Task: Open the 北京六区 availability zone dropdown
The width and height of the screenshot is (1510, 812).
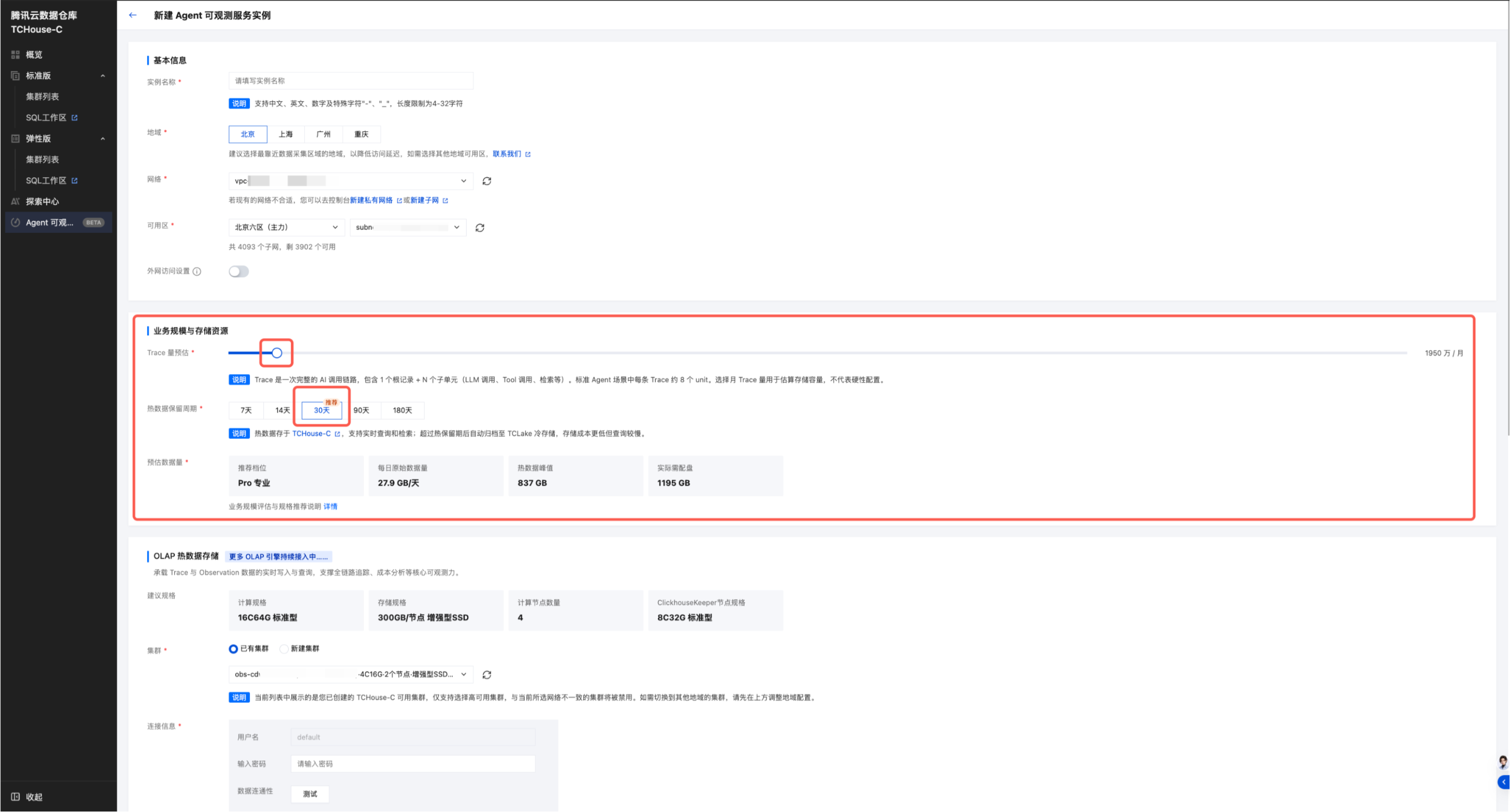Action: (x=286, y=227)
